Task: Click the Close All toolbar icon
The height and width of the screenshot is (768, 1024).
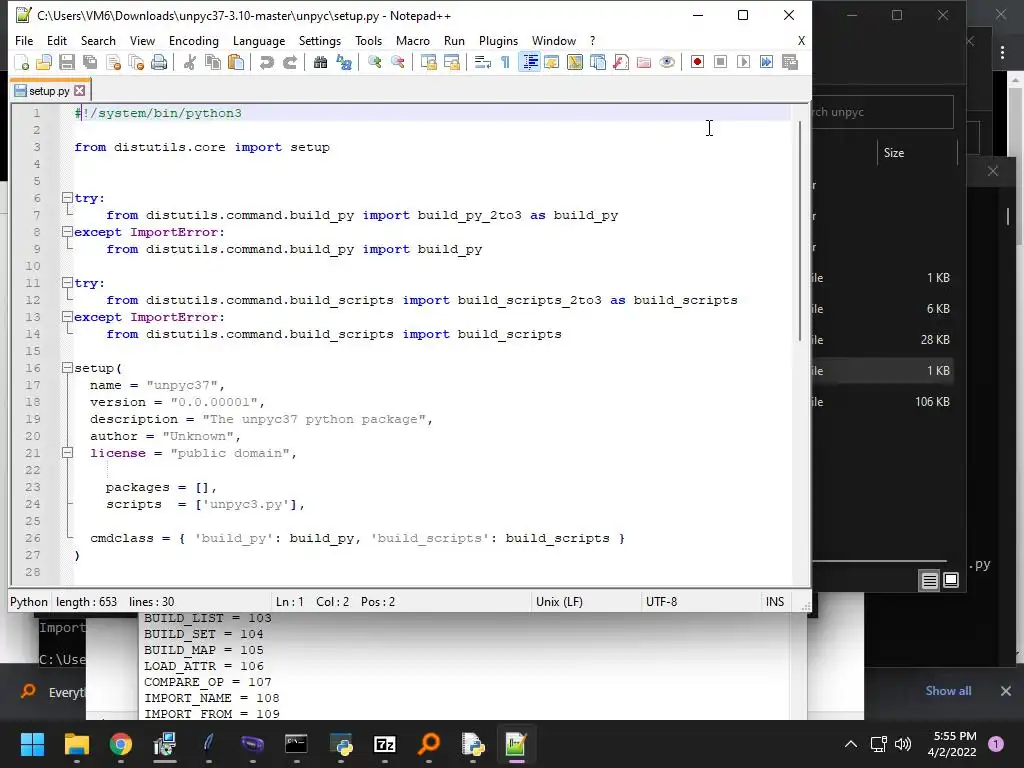Action: [136, 62]
